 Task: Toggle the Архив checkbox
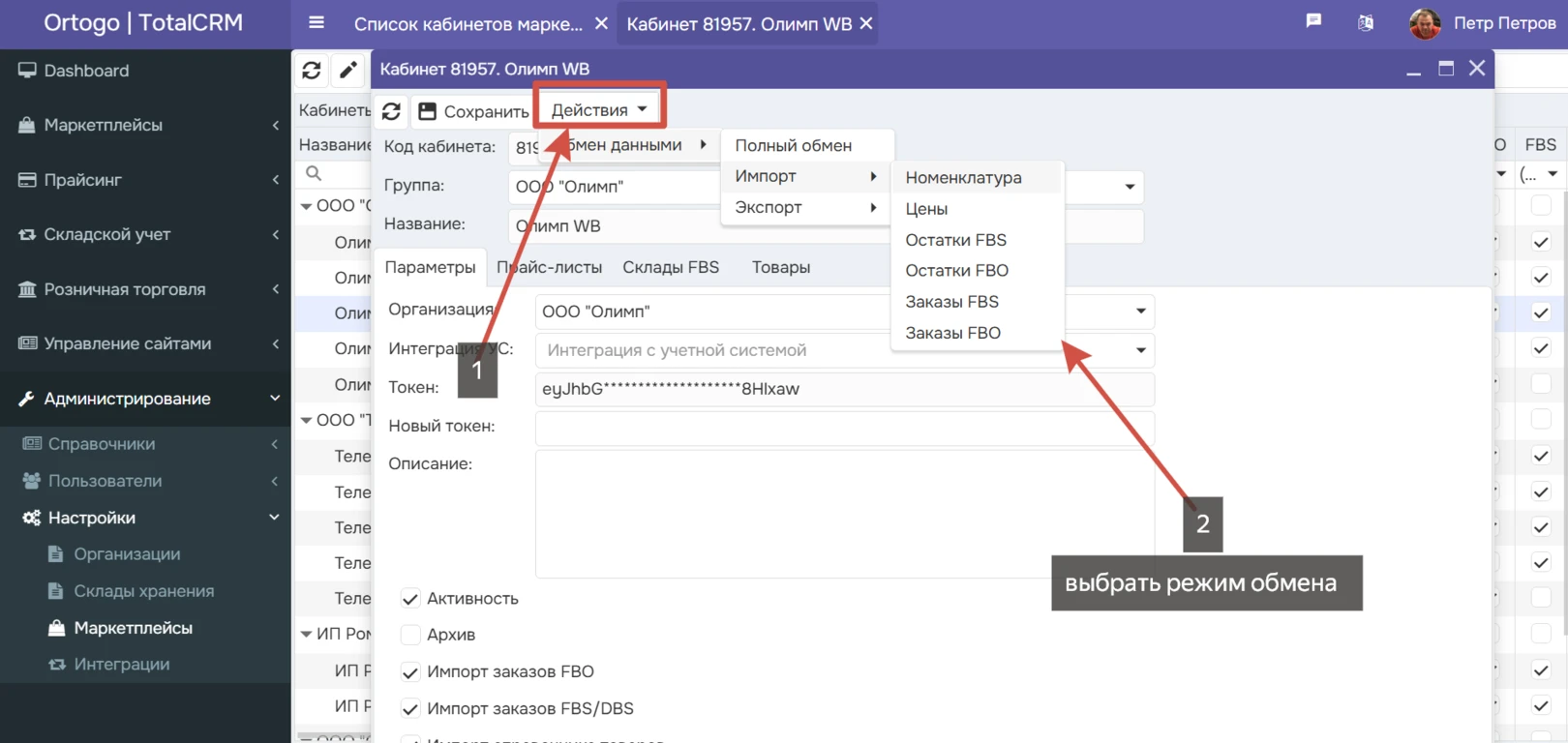pos(410,635)
